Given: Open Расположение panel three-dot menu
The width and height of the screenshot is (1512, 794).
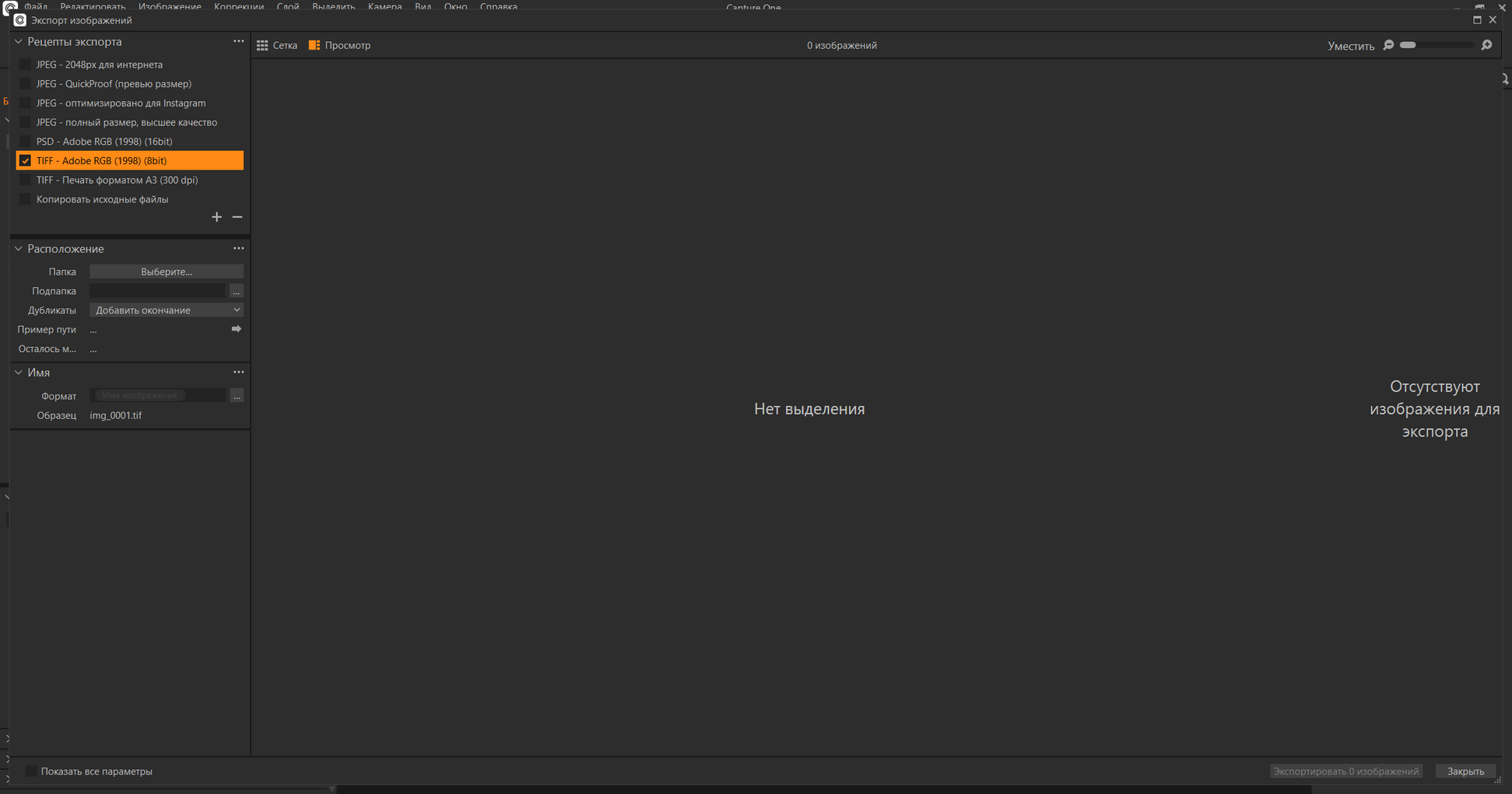Looking at the screenshot, I should (x=239, y=248).
